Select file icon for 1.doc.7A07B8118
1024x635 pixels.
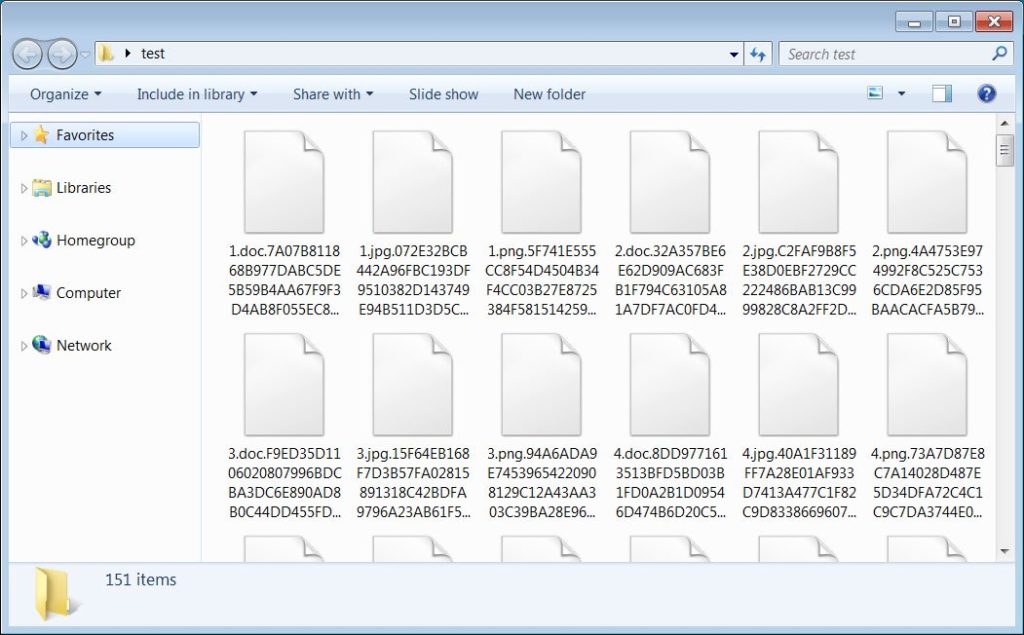click(283, 182)
